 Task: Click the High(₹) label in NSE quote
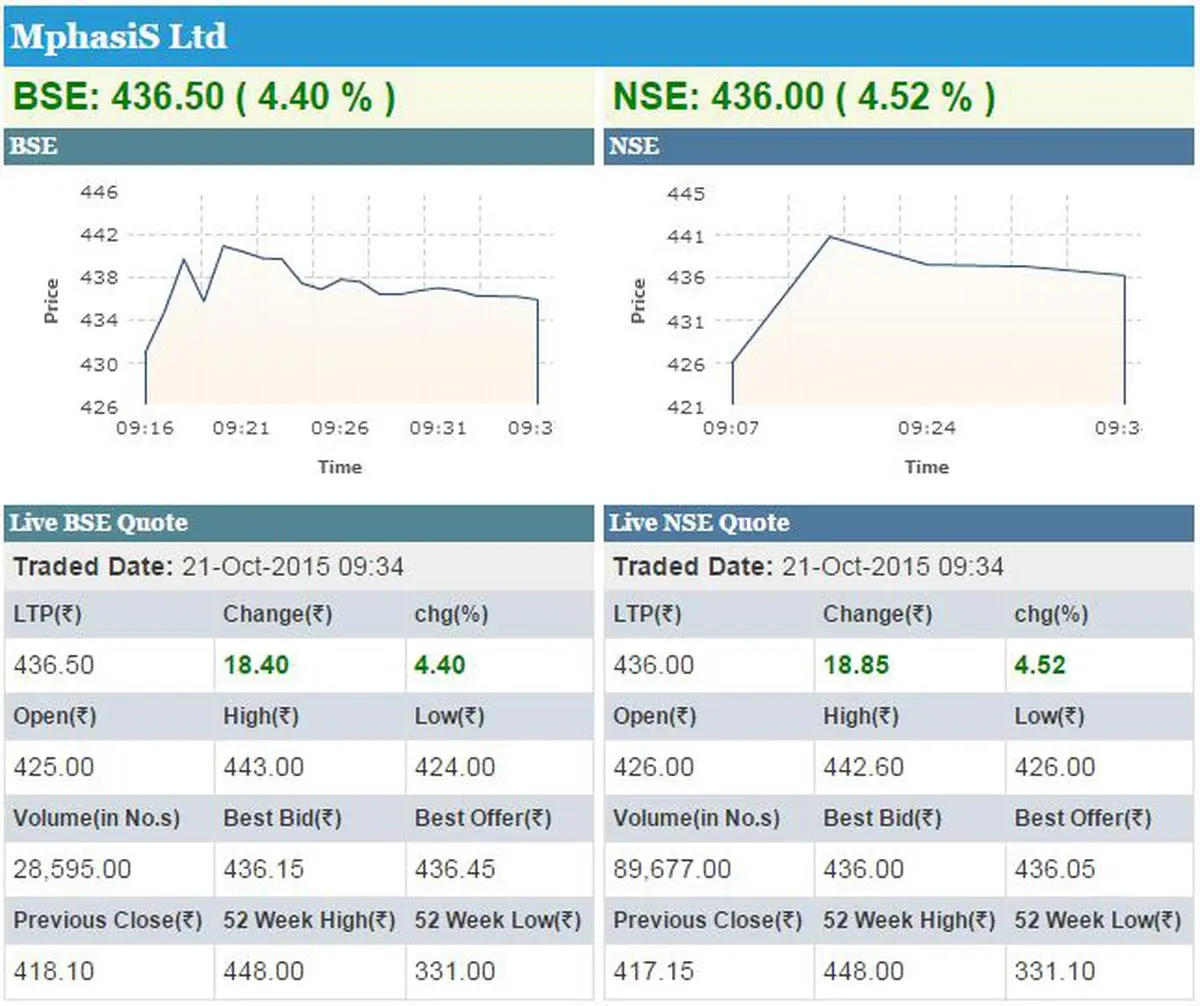861,716
